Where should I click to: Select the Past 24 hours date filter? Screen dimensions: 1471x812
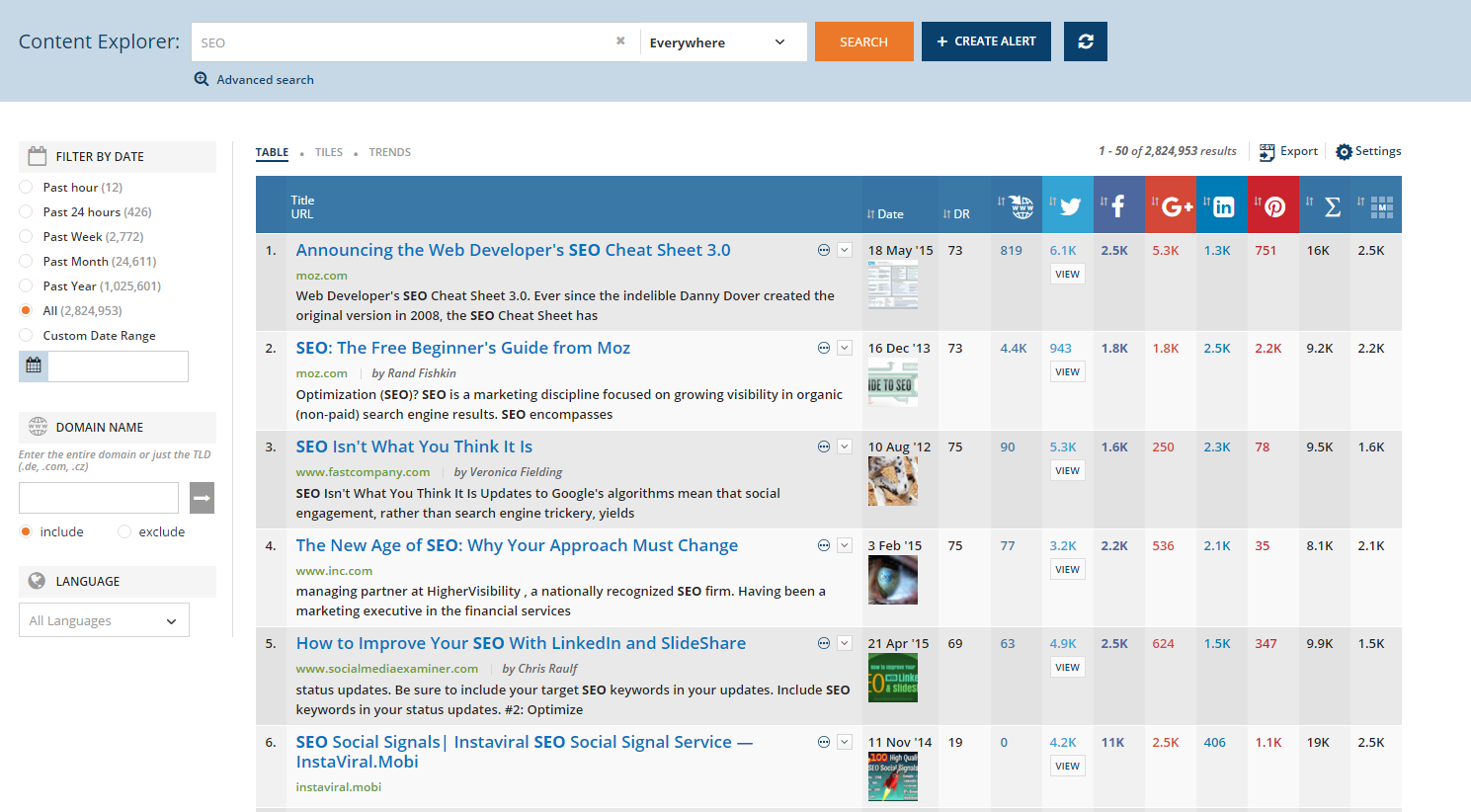27,211
